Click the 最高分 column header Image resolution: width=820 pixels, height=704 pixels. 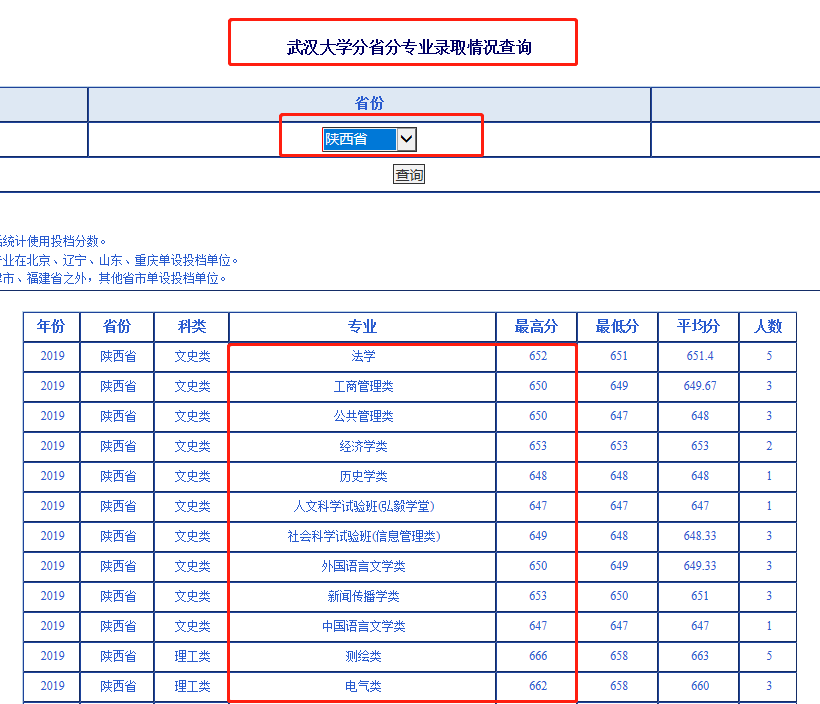click(x=537, y=326)
